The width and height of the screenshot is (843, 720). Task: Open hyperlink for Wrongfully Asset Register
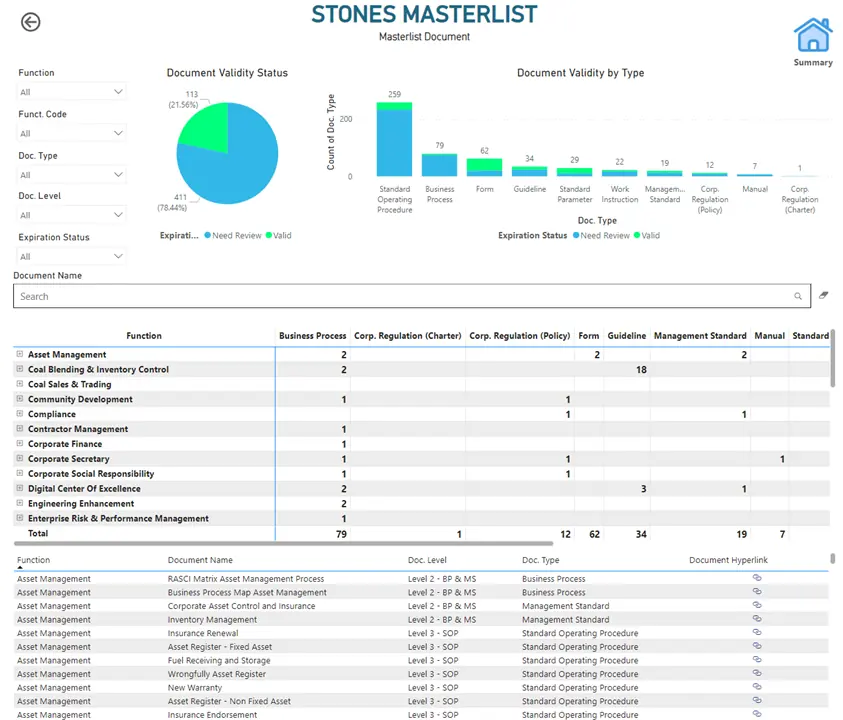[756, 673]
